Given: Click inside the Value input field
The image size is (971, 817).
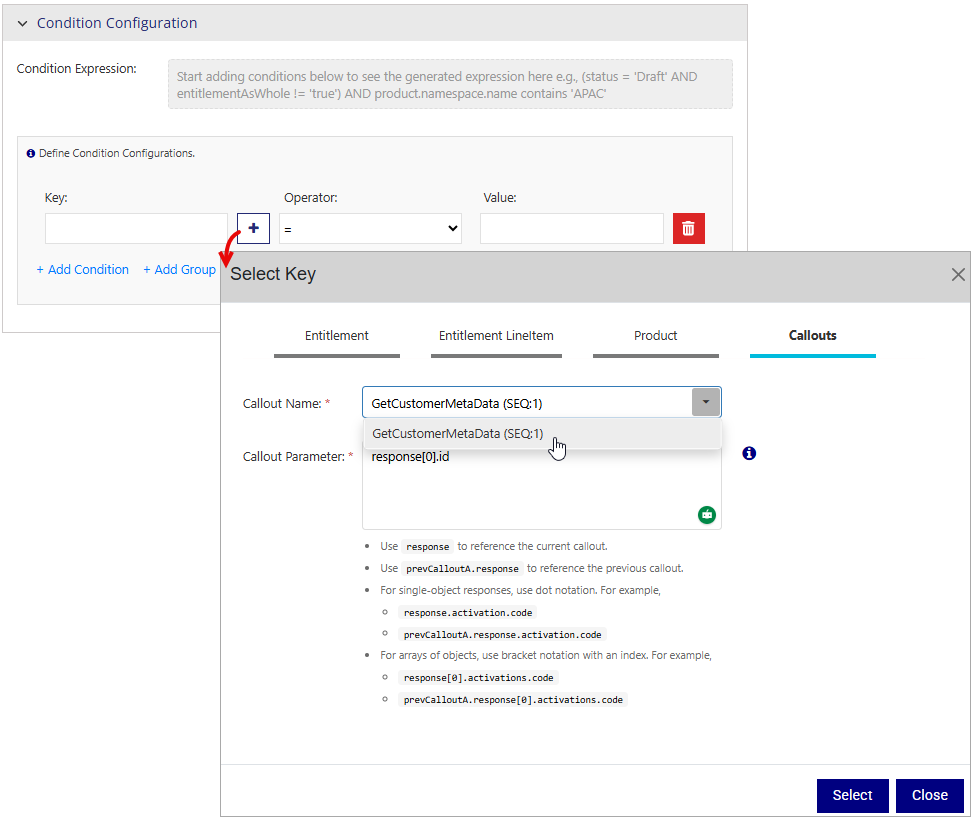Looking at the screenshot, I should click(571, 228).
